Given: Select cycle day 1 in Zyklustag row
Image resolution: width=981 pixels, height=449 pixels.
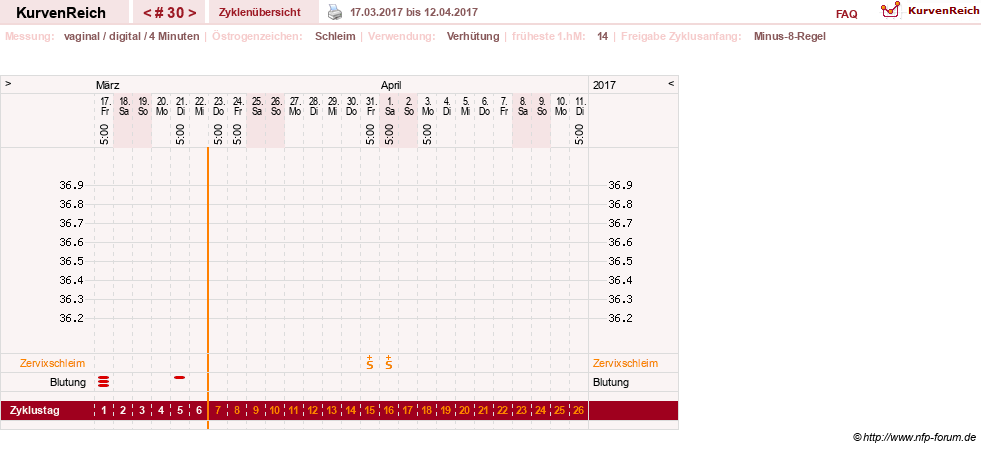Looking at the screenshot, I should [104, 411].
